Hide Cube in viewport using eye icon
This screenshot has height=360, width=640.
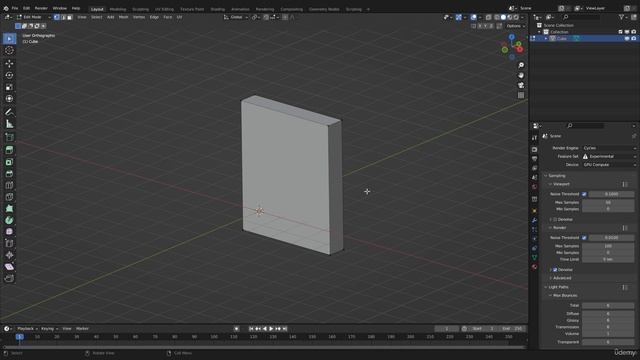pyautogui.click(x=627, y=38)
